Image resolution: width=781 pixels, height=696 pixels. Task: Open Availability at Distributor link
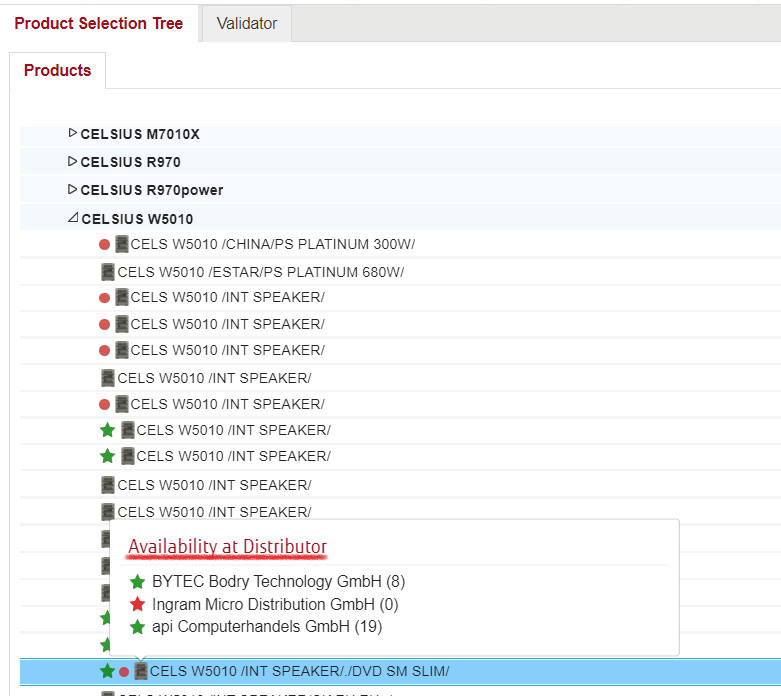point(227,547)
